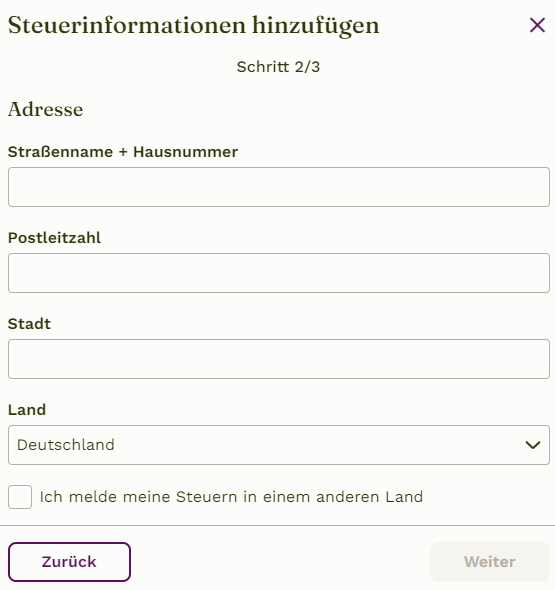
Task: Click the Straßenname + Hausnummer label
Action: [x=123, y=152]
